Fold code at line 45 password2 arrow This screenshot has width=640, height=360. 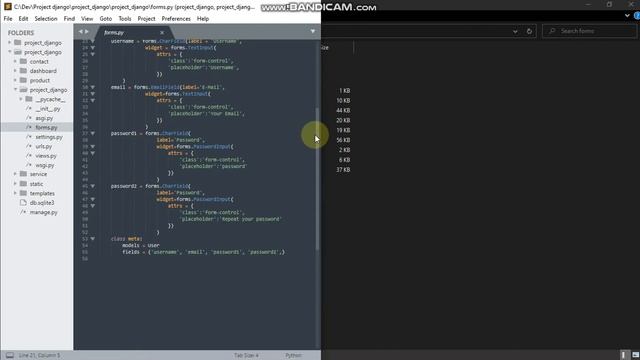click(x=93, y=186)
